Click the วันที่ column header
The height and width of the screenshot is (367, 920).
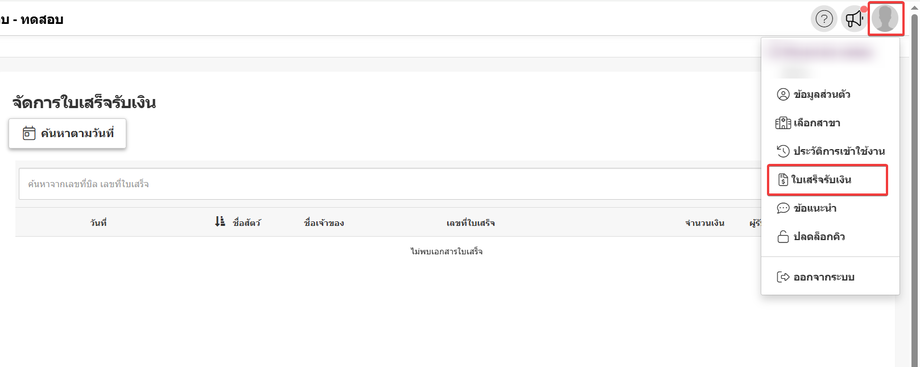point(98,223)
